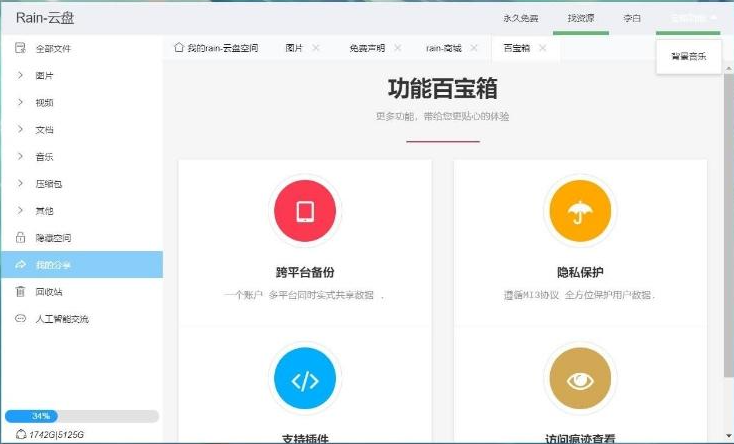
Task: Click the orange umbrella 隐私保护 icon
Action: (x=580, y=211)
